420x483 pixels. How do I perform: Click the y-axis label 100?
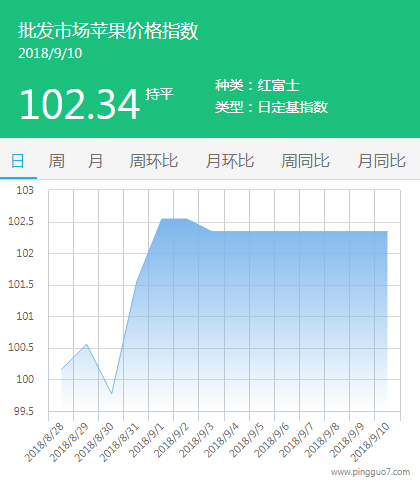(x=25, y=379)
